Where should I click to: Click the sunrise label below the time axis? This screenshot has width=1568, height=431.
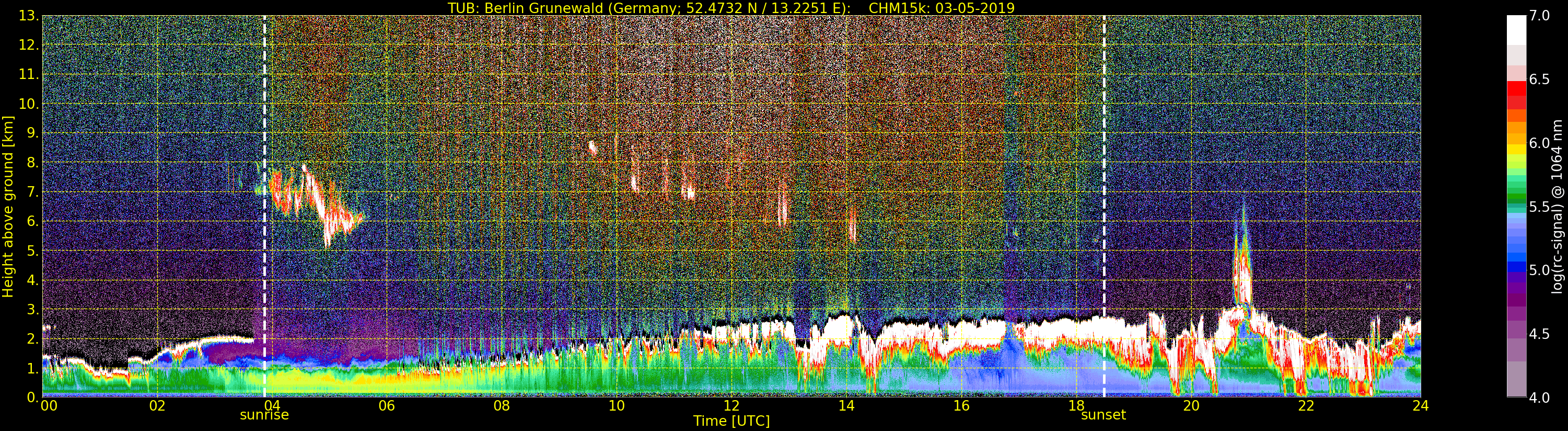(264, 415)
